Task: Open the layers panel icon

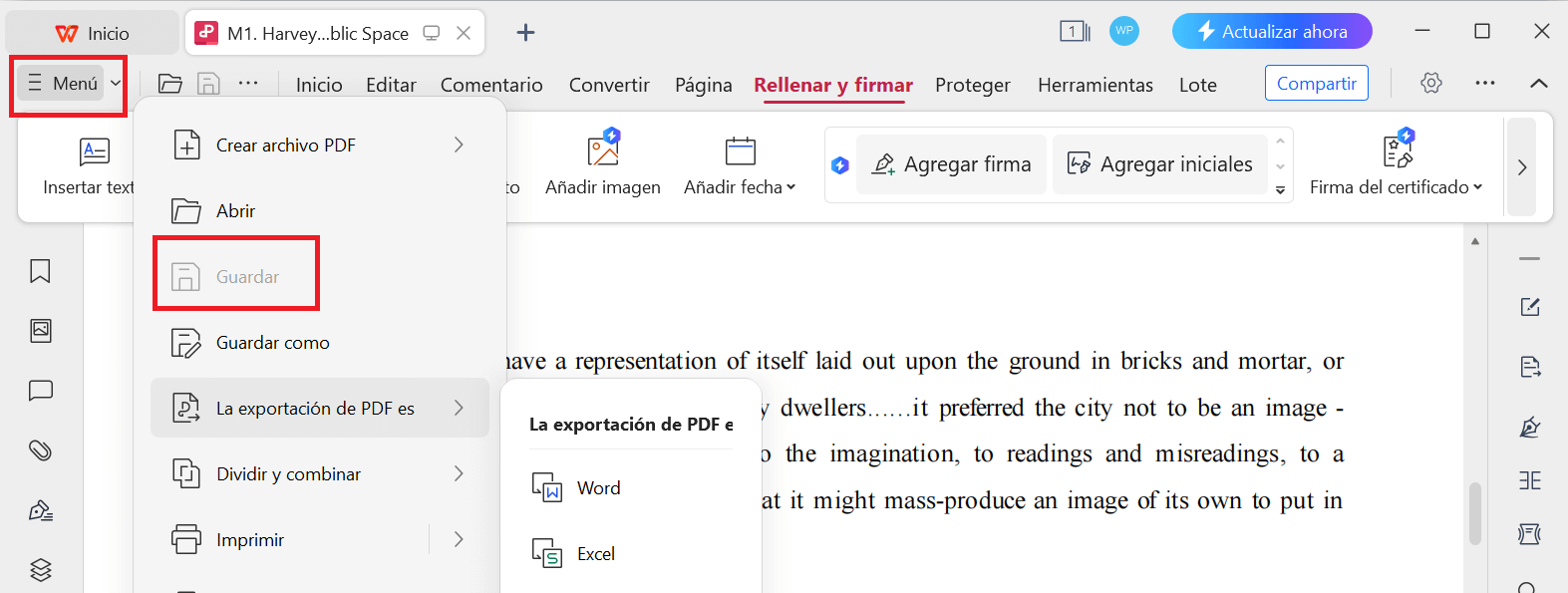Action: click(x=40, y=570)
